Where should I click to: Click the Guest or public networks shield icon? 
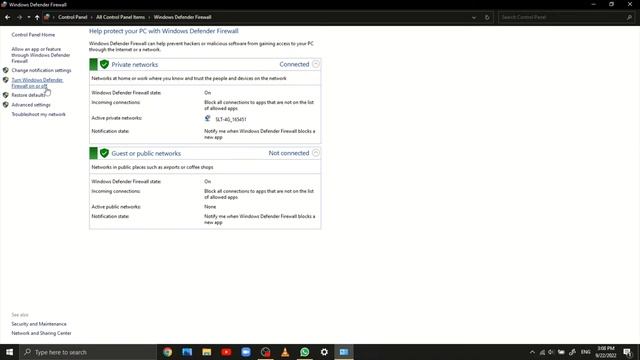104,153
